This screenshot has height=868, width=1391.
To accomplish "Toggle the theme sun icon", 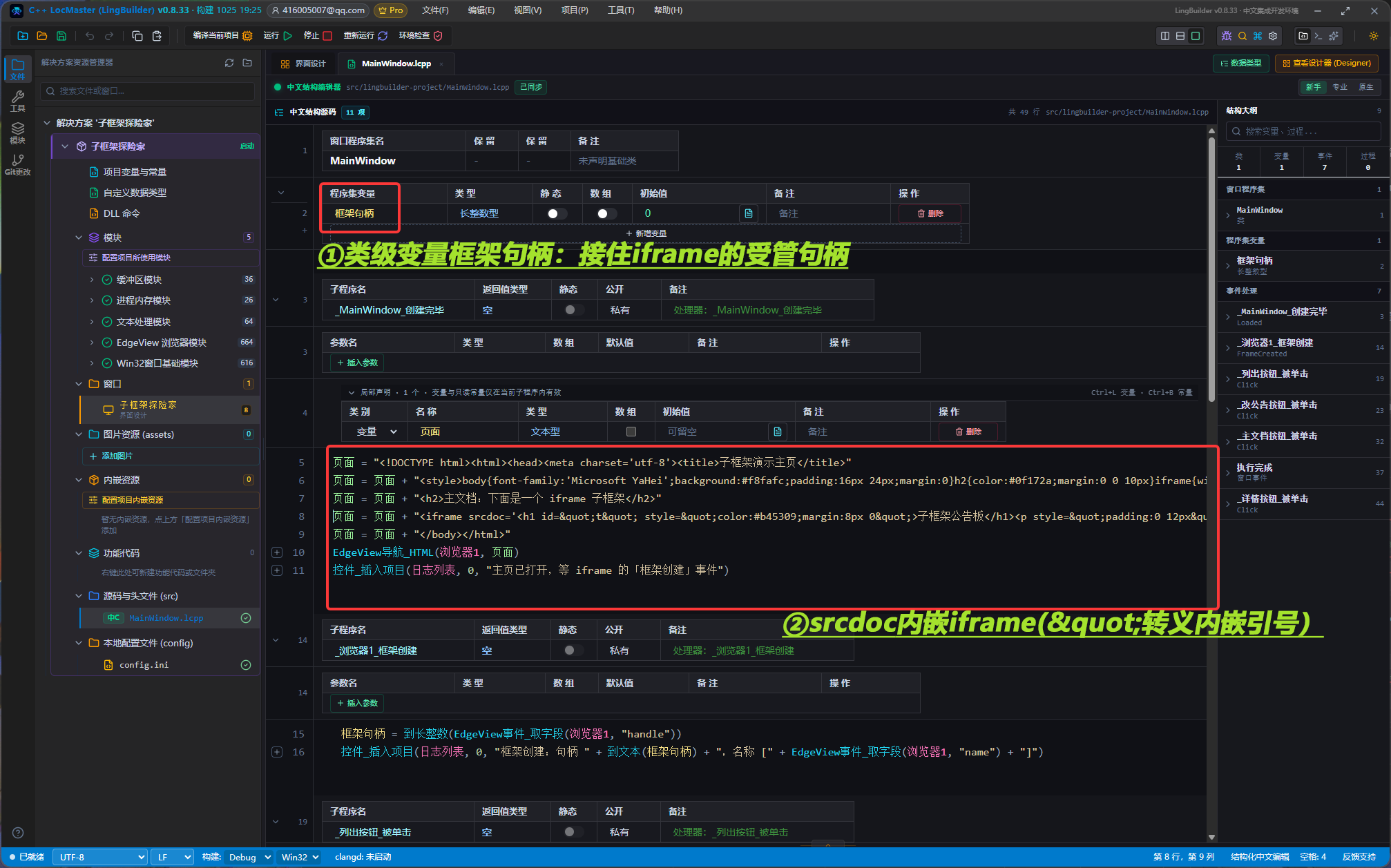I will pos(1374,36).
